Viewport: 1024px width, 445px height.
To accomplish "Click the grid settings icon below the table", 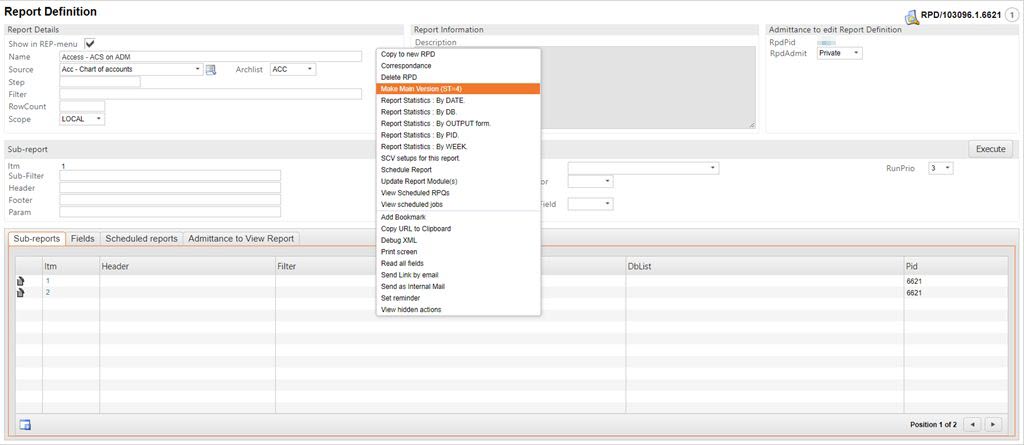I will tap(25, 424).
